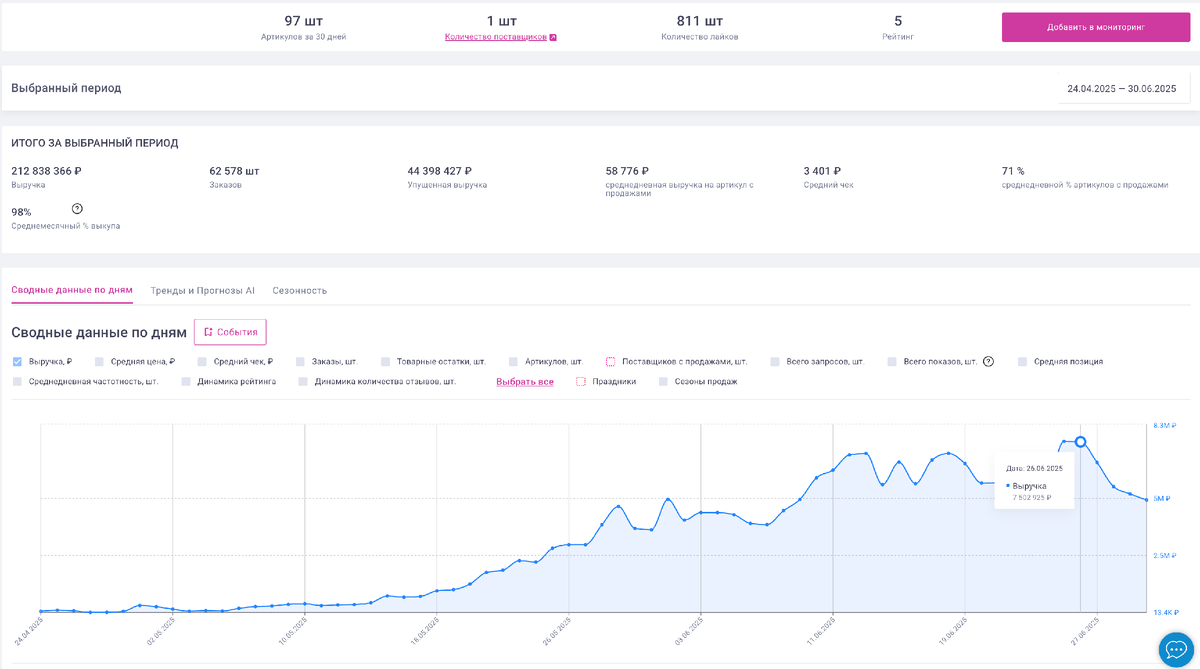Switch to Тренды и Прогнозы AI tab
This screenshot has width=1200, height=669.
(x=202, y=291)
